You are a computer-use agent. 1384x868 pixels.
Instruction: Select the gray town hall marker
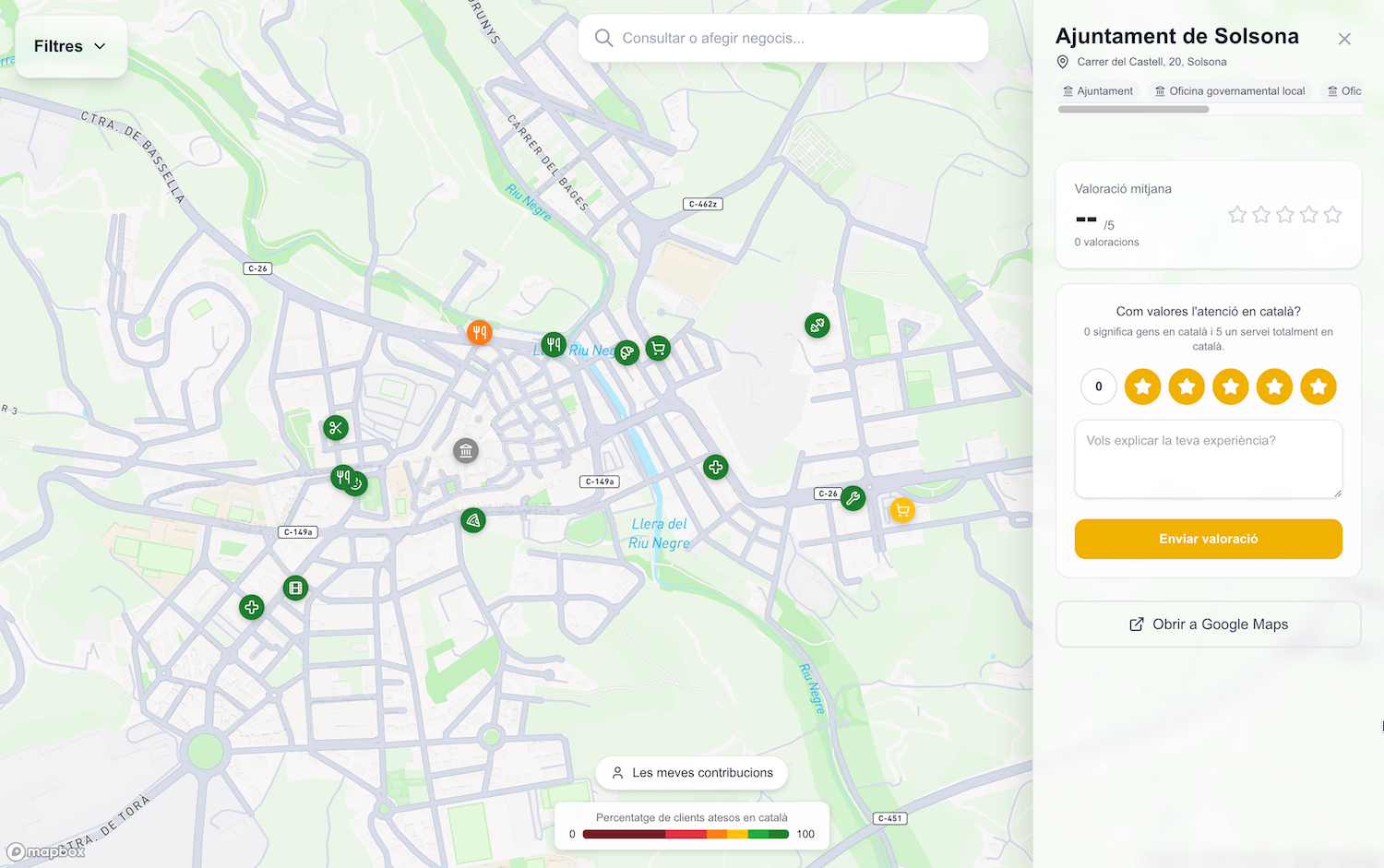coord(466,451)
